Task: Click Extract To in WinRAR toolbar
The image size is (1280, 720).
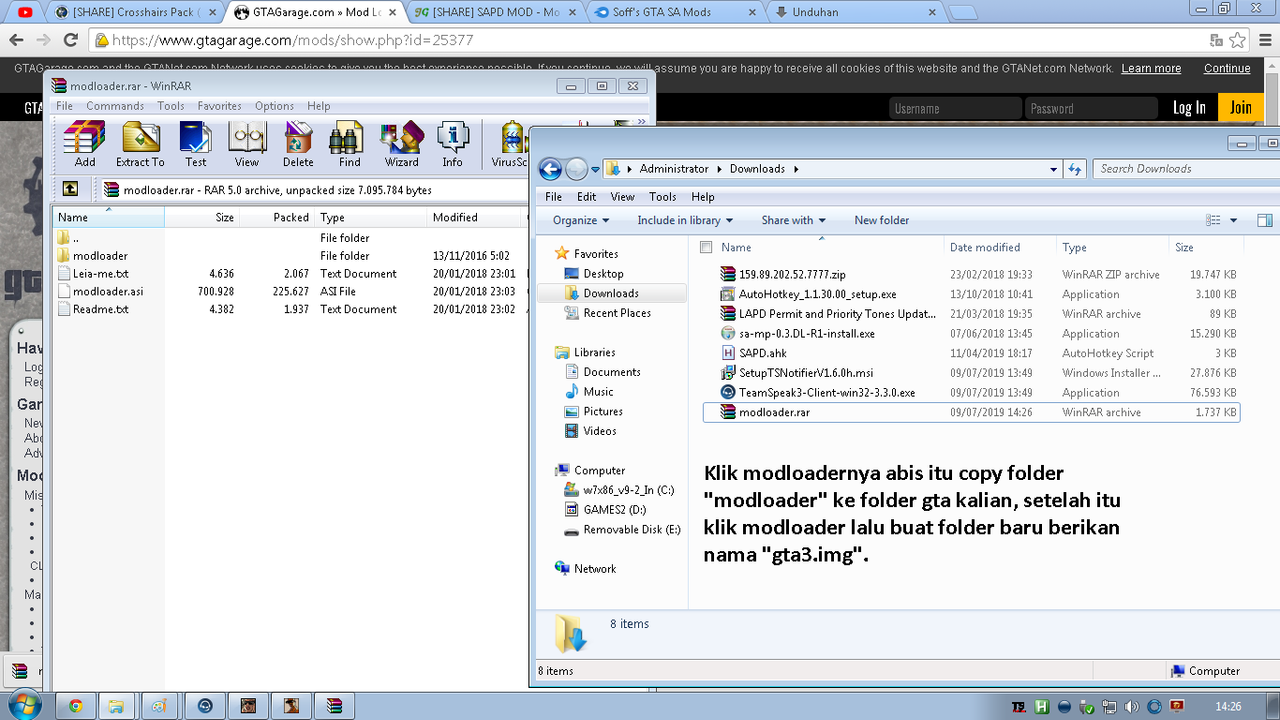Action: 140,145
